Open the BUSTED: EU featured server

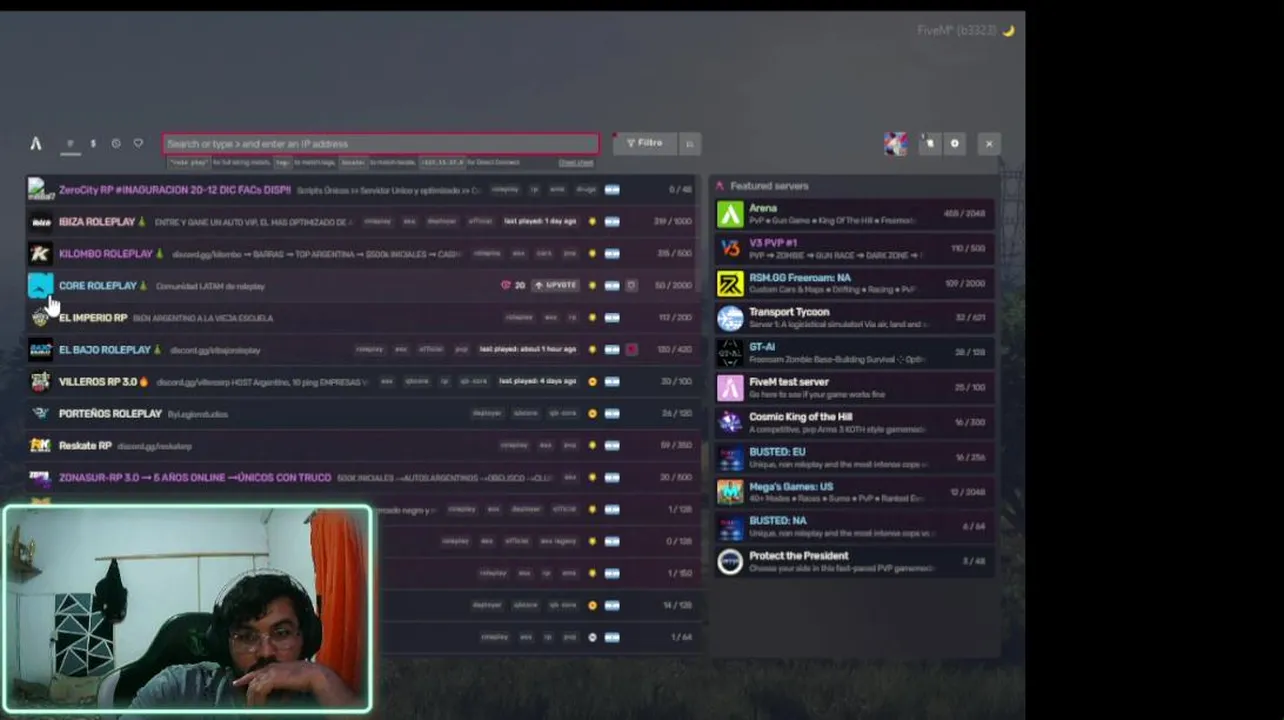click(854, 458)
